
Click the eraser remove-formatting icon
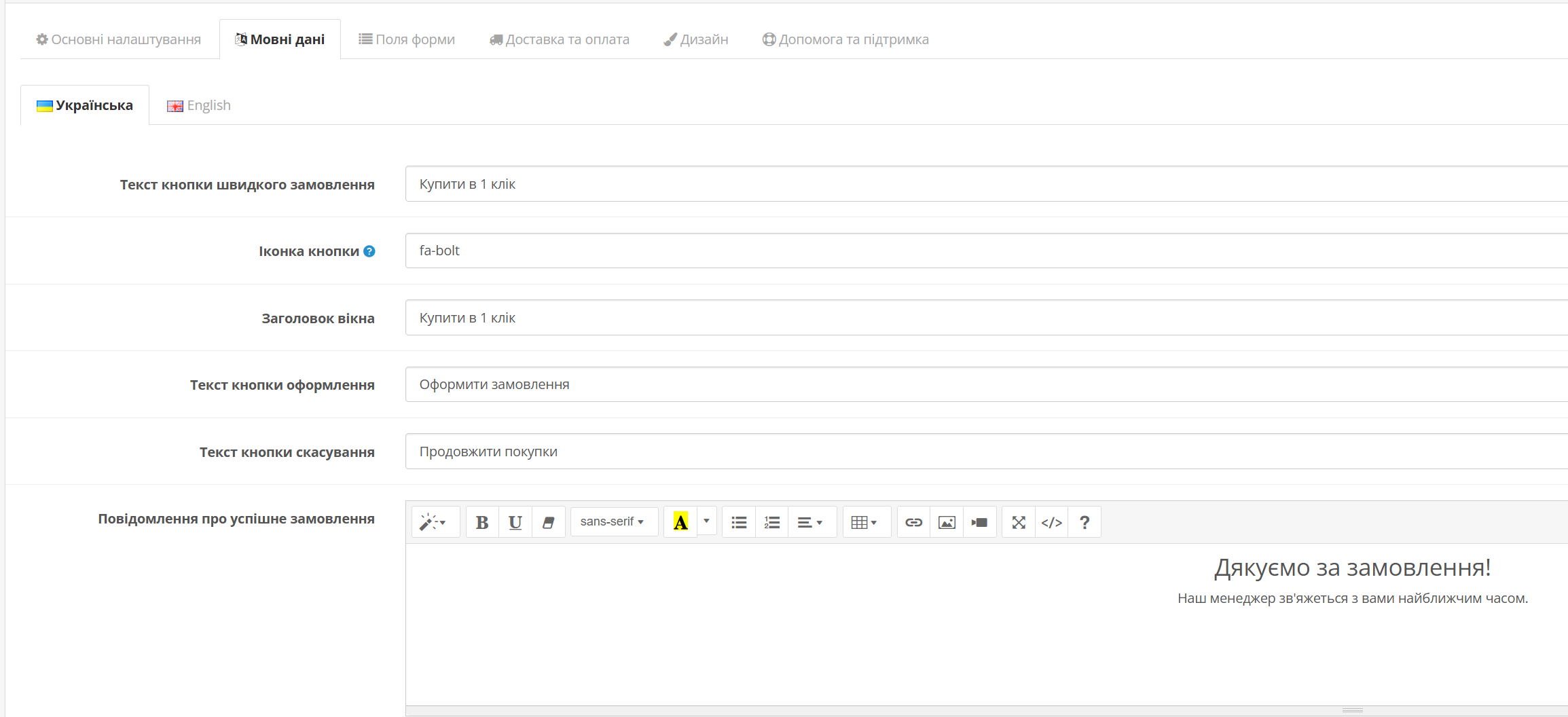point(549,522)
